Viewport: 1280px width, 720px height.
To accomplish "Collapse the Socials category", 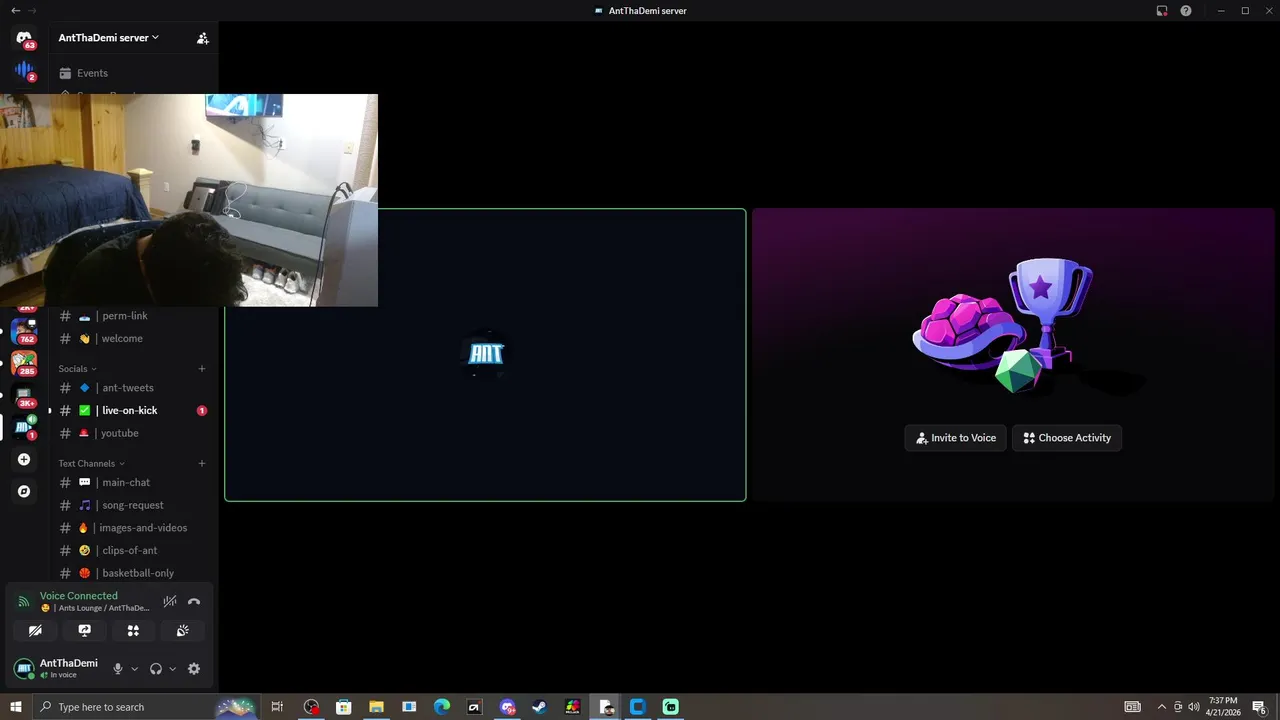I will coord(78,369).
